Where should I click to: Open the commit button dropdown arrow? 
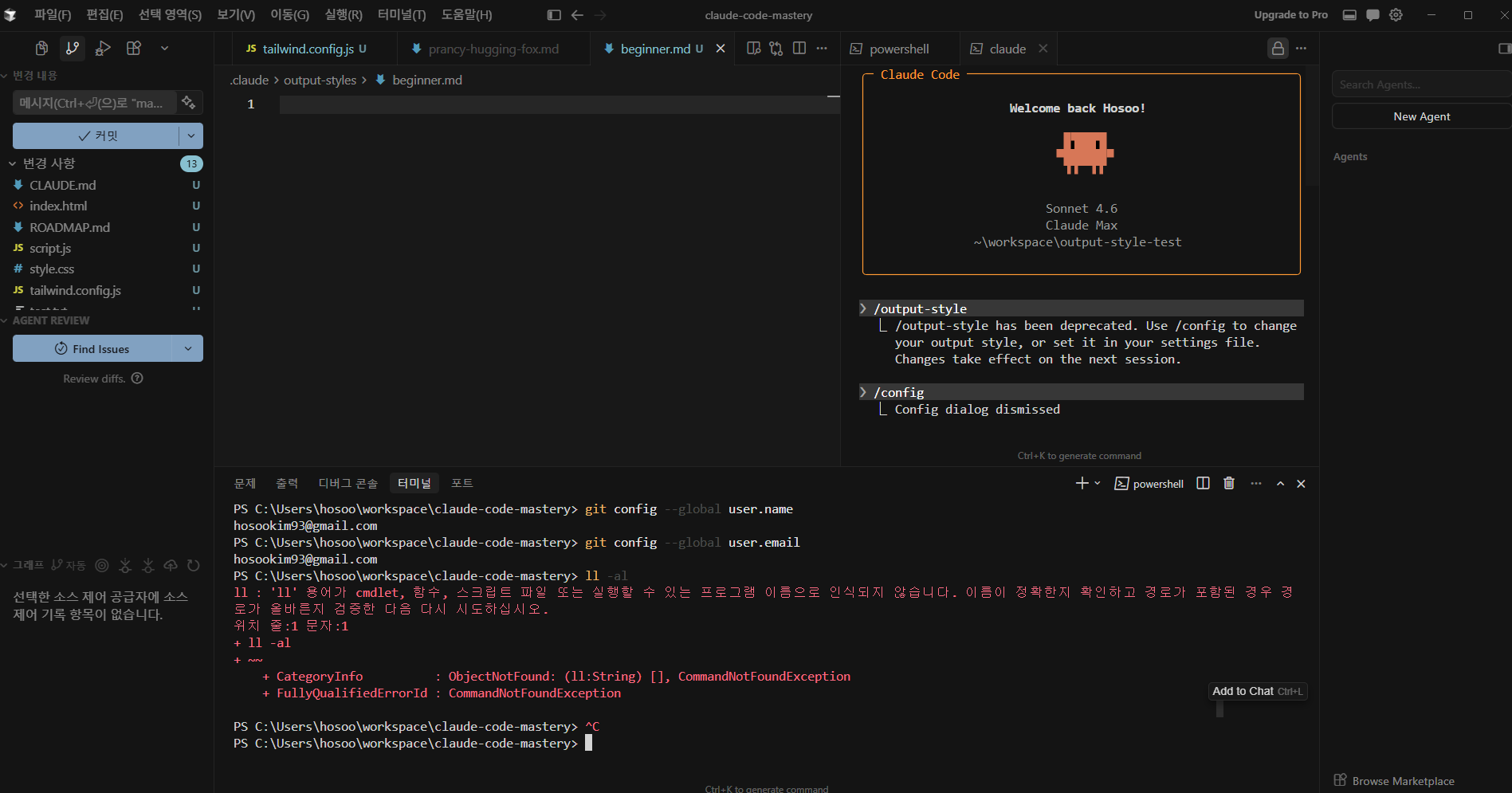pyautogui.click(x=191, y=136)
